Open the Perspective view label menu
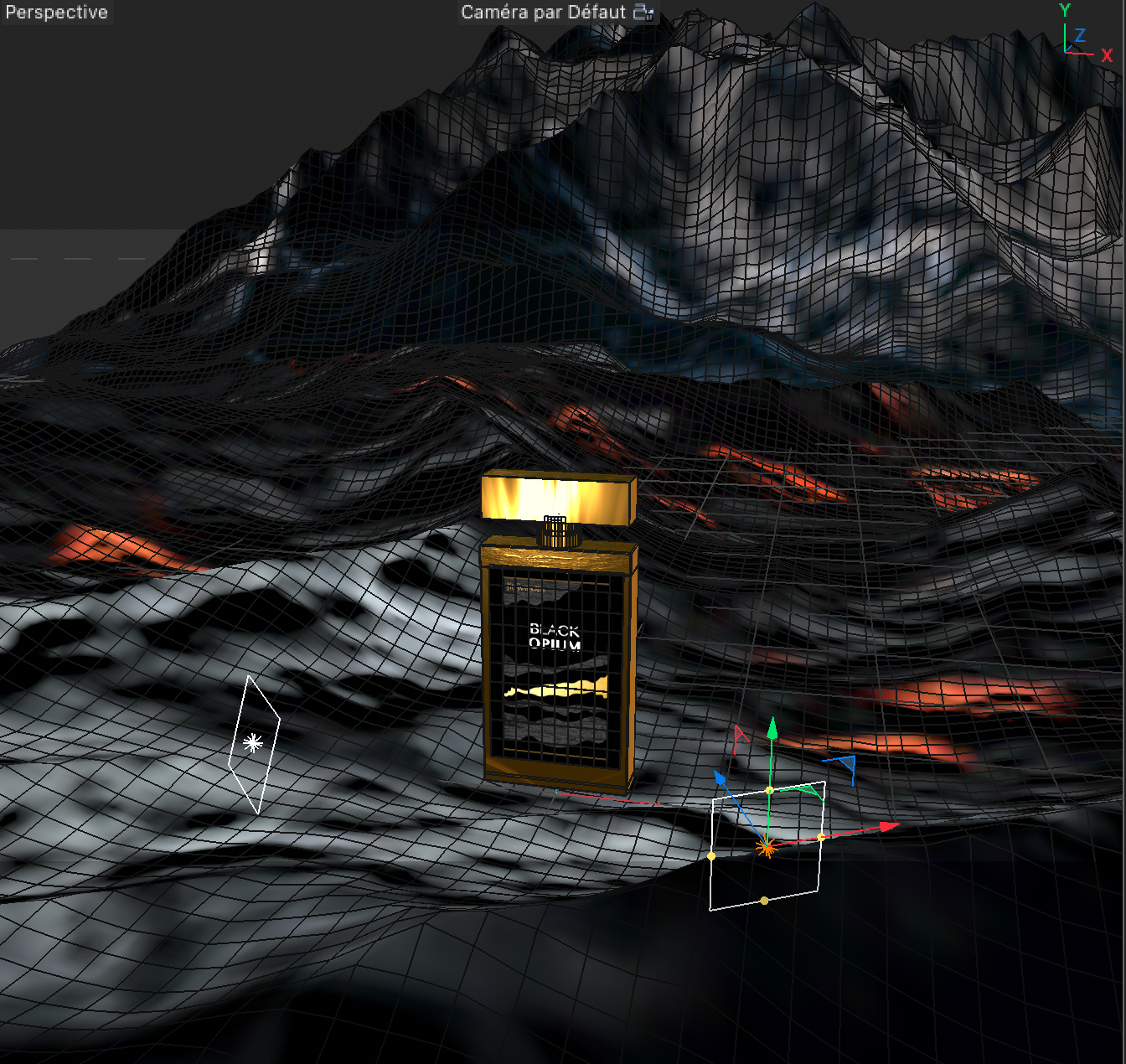The width and height of the screenshot is (1126, 1064). tap(57, 12)
